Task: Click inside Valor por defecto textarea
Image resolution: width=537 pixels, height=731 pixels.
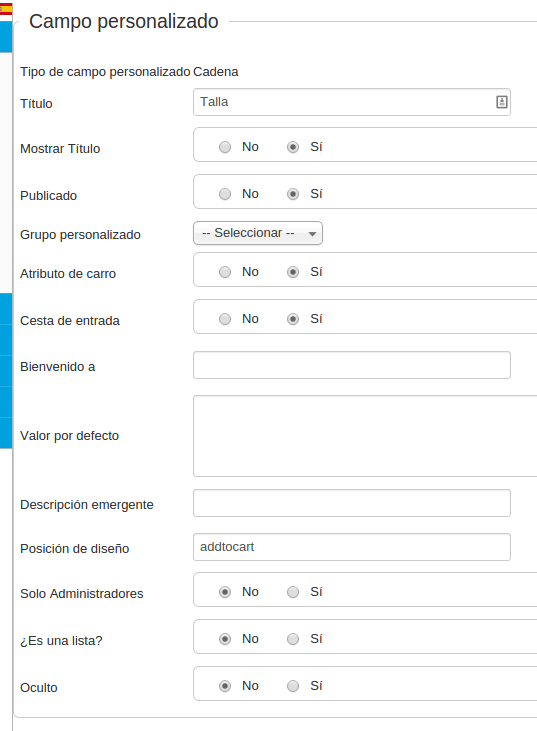Action: point(365,436)
